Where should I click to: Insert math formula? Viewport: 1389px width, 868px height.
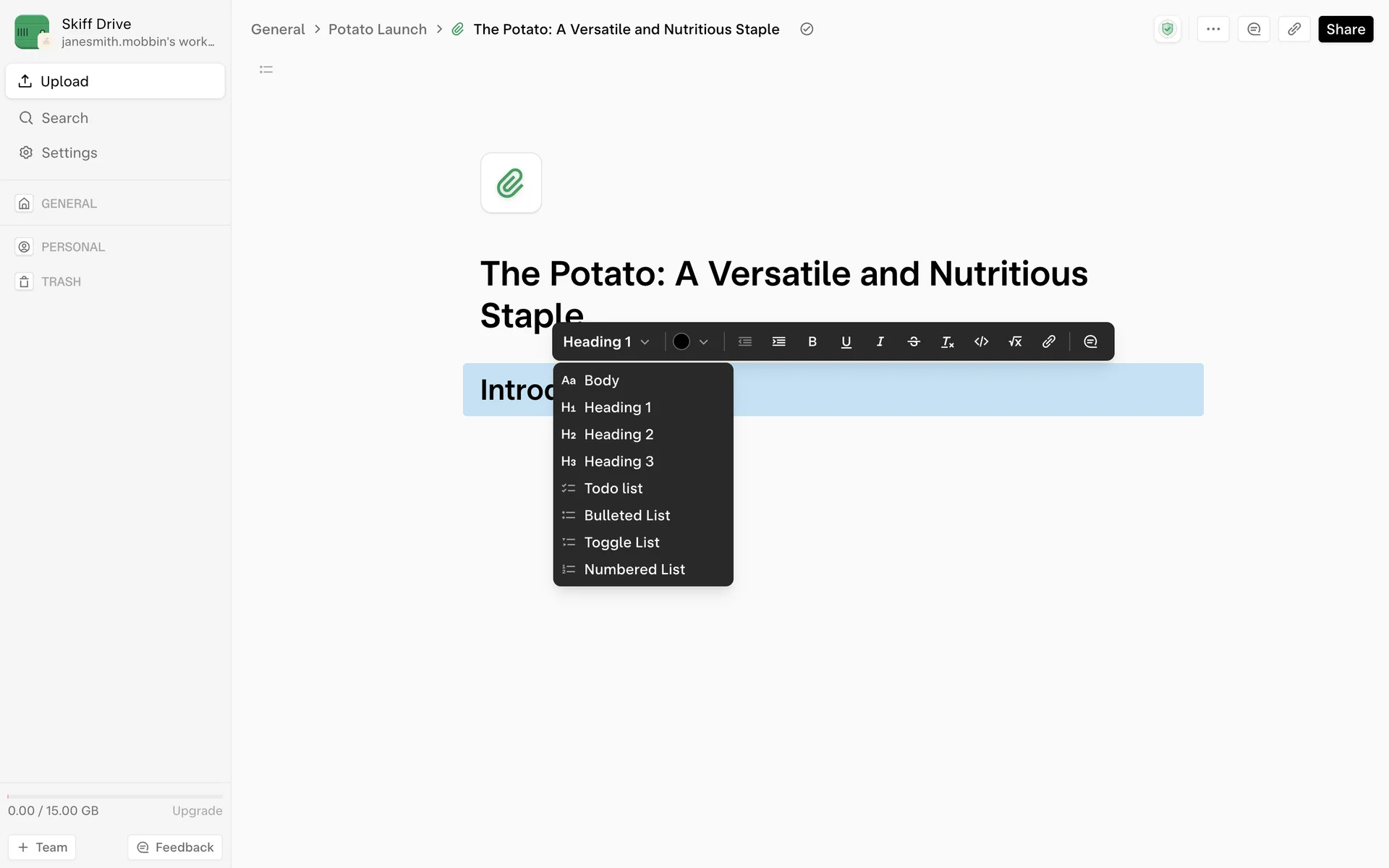1015,341
